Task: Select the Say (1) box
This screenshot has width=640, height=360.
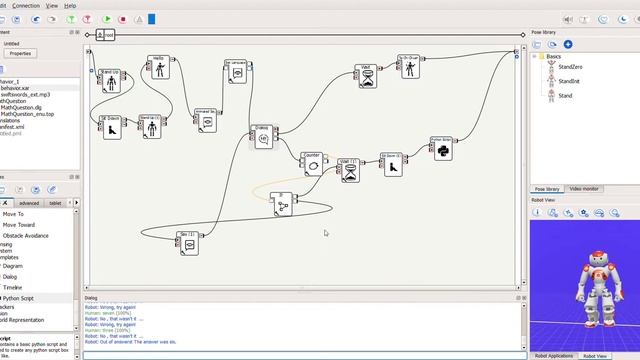Action: pyautogui.click(x=189, y=243)
